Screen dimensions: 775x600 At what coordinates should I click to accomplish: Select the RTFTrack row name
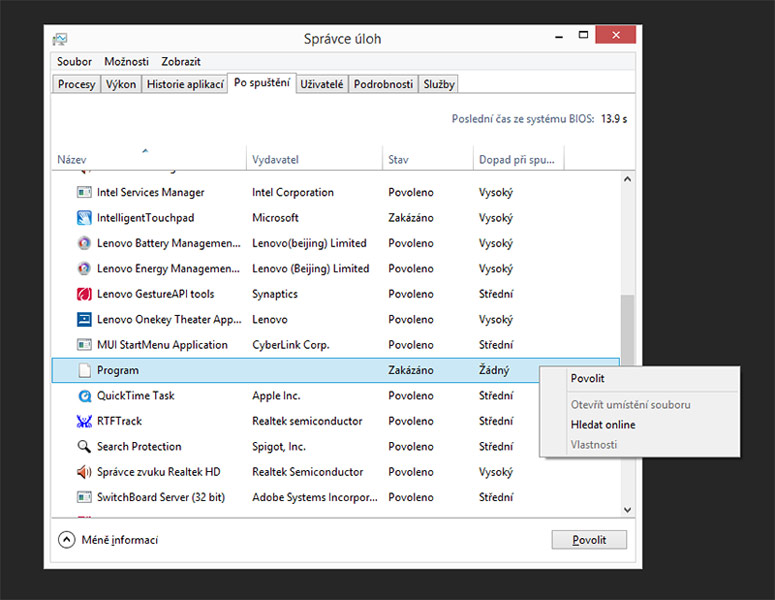click(x=119, y=421)
